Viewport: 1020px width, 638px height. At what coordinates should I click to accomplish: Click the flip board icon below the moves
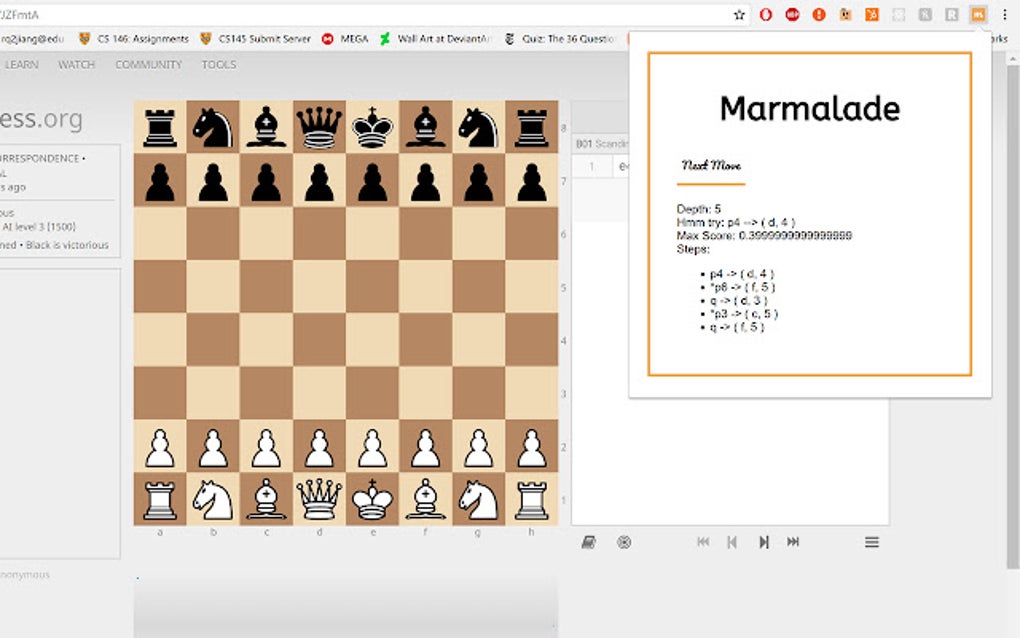[x=588, y=541]
